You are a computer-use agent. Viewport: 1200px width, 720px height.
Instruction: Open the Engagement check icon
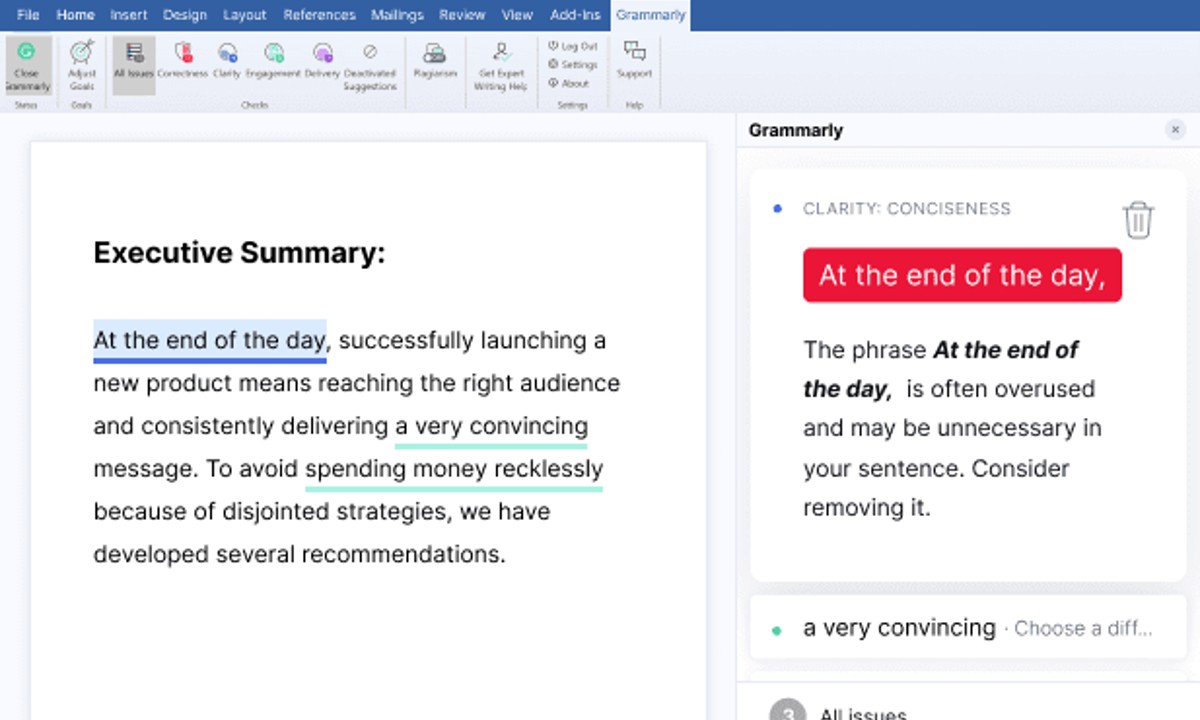pyautogui.click(x=272, y=60)
